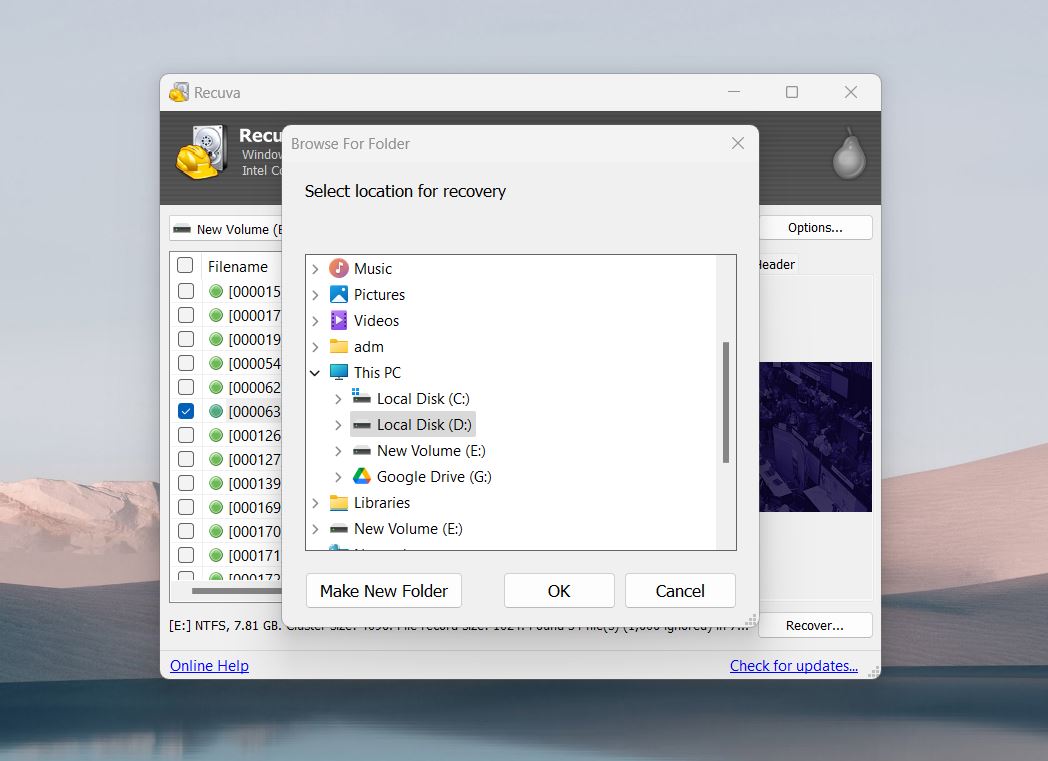Sort by the Filename column header

click(x=237, y=267)
